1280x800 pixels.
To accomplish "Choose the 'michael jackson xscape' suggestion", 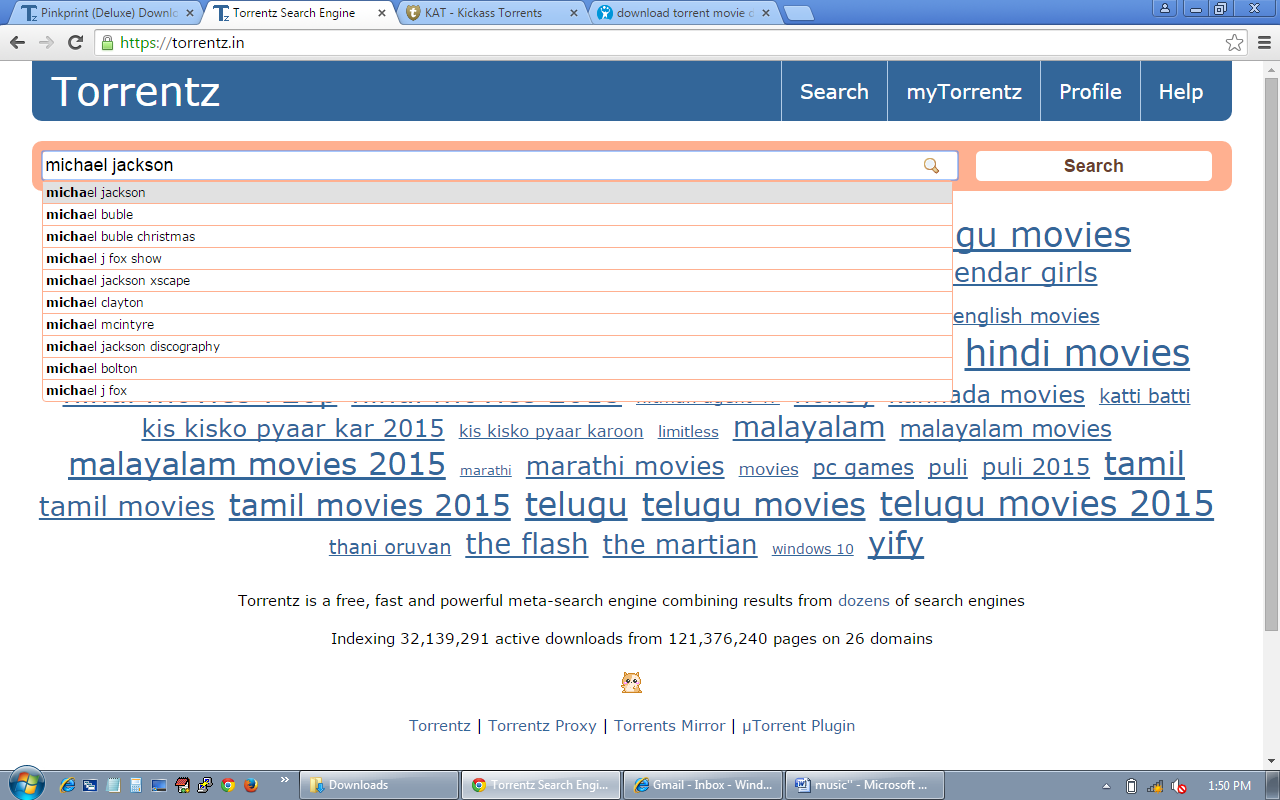I will [497, 280].
